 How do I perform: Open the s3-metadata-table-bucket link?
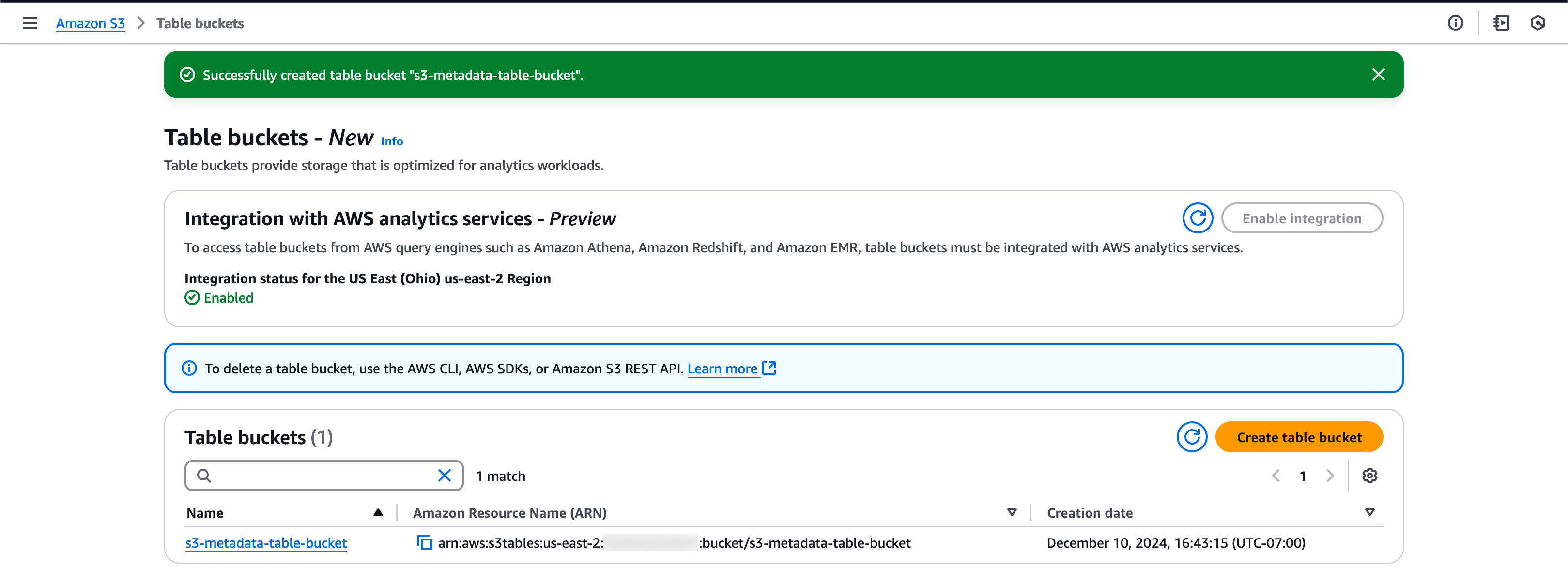pyautogui.click(x=266, y=542)
